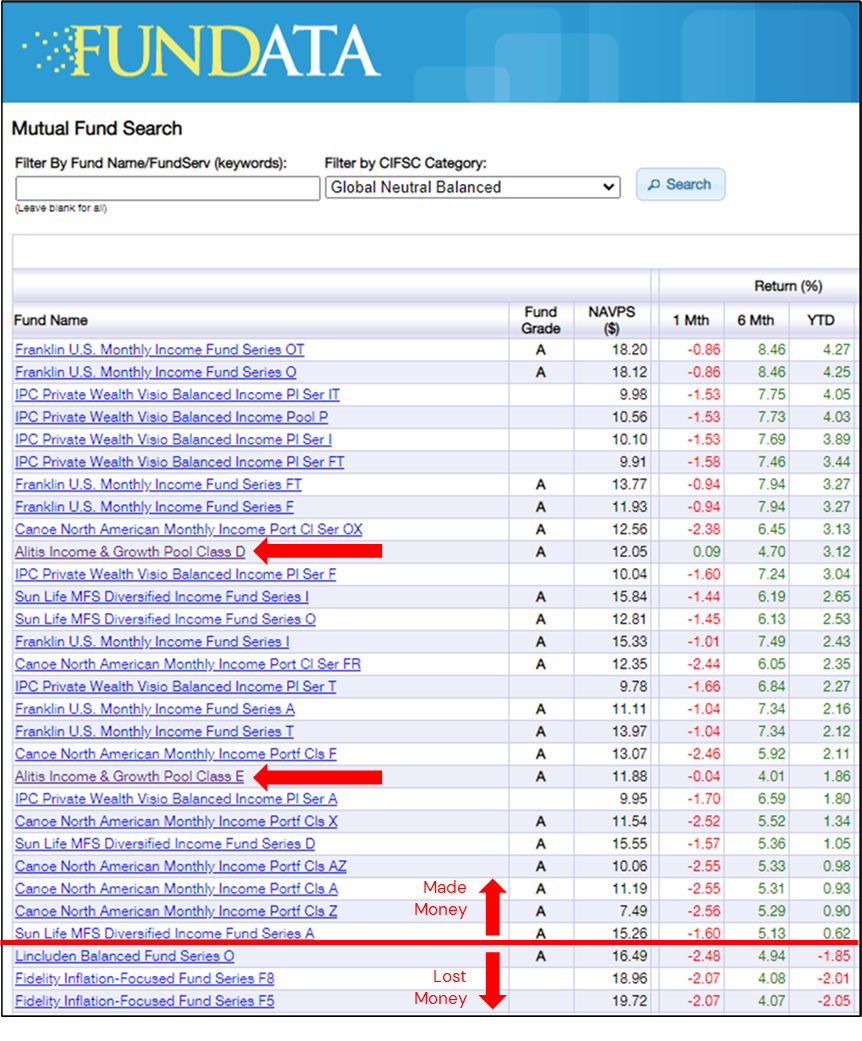862x1041 pixels.
Task: Open Sun Life MFS Diversified Income Fund Series D
Action: pos(165,844)
